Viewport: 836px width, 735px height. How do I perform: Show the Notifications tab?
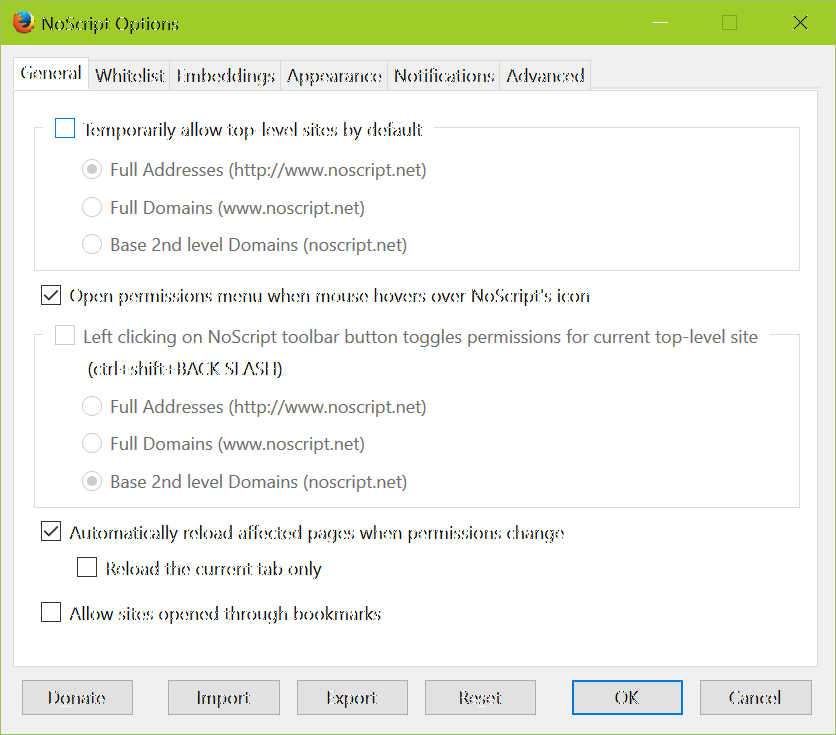[x=444, y=76]
